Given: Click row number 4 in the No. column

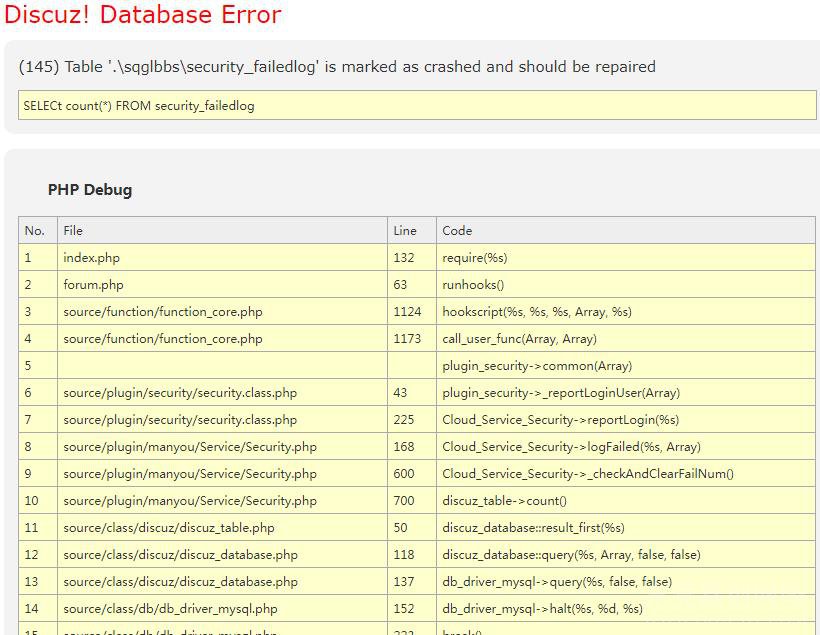Looking at the screenshot, I should pyautogui.click(x=28, y=339).
